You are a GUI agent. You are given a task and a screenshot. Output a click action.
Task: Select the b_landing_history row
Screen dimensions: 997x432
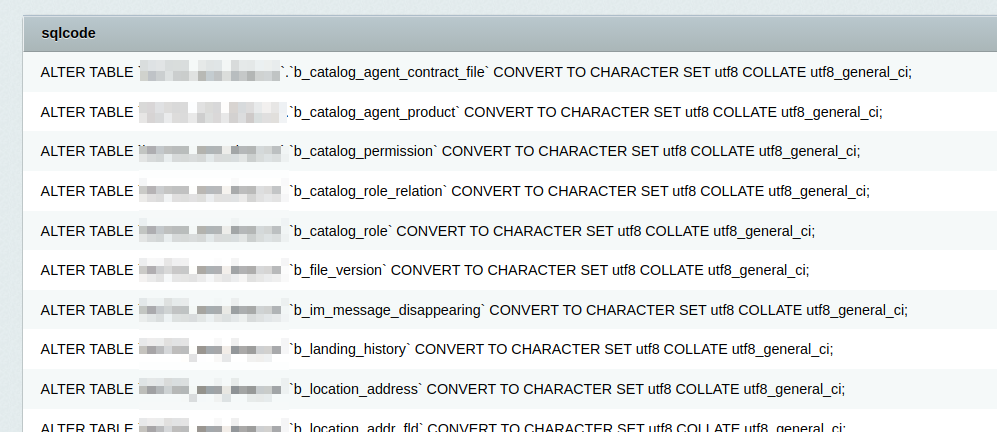coord(510,349)
